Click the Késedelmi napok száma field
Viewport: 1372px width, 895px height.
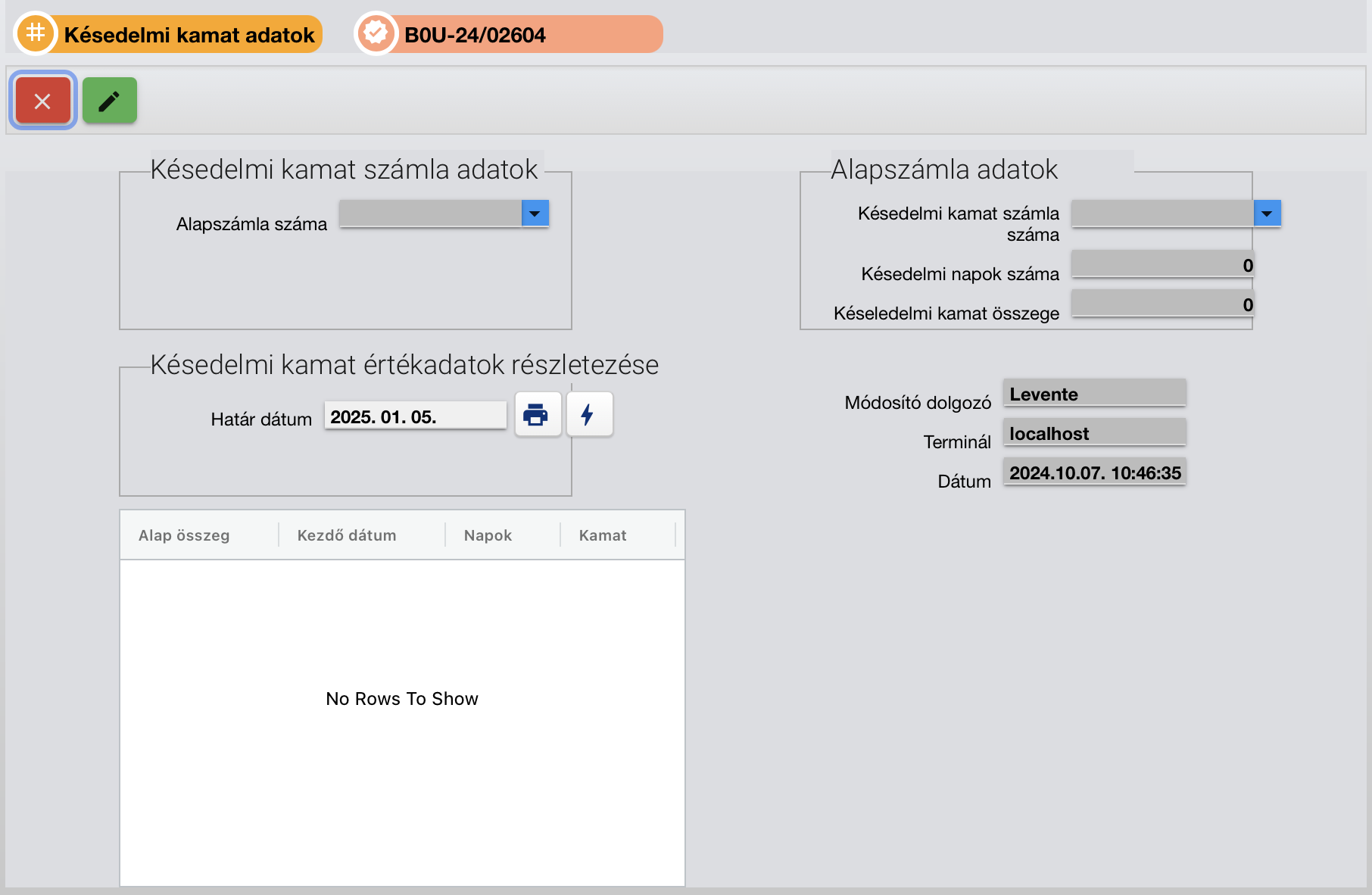pos(1163,264)
